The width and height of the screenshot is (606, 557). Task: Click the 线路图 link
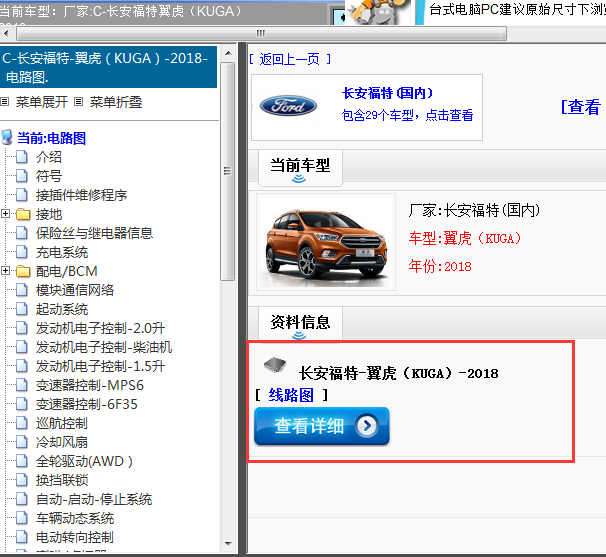coord(291,395)
